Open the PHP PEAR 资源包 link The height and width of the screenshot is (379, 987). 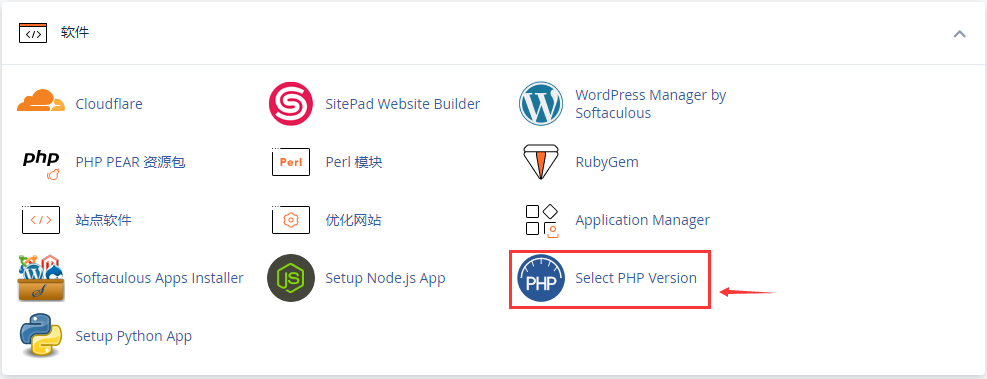click(x=130, y=162)
